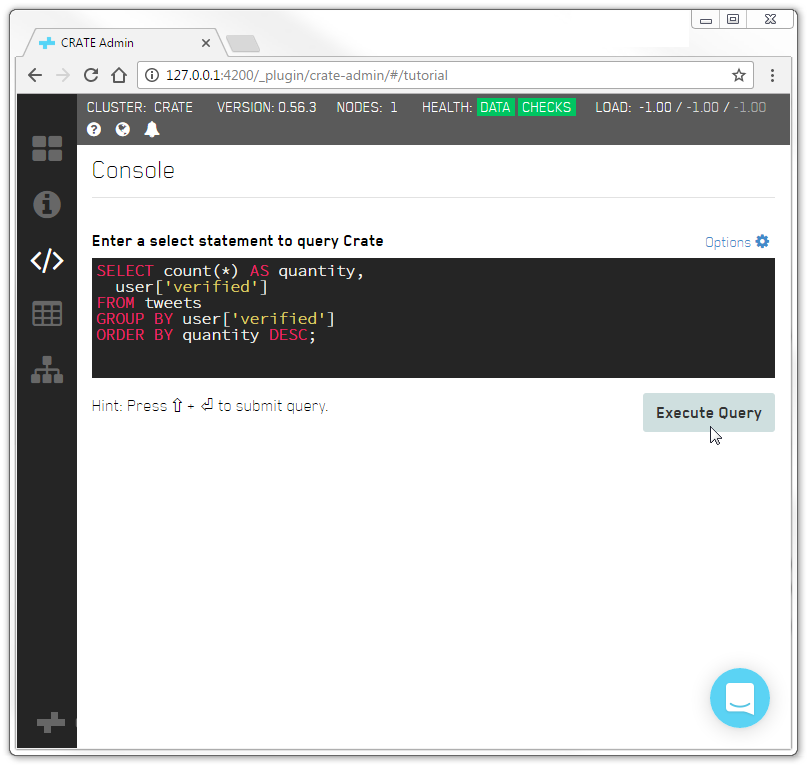This screenshot has width=807, height=766.
Task: Click the submit query hint text
Action: (x=210, y=406)
